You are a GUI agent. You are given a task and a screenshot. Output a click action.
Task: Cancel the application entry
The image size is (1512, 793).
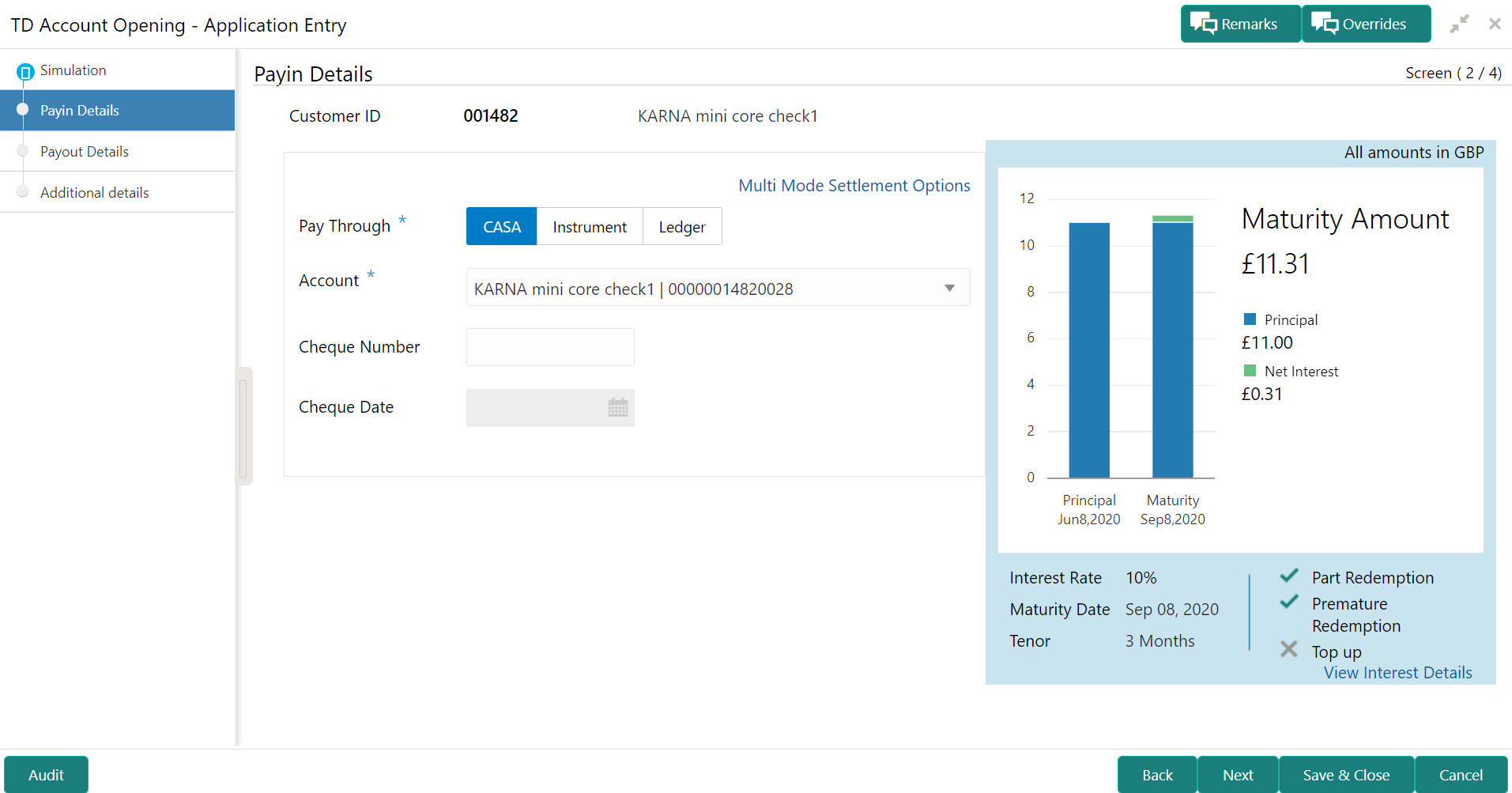1461,775
